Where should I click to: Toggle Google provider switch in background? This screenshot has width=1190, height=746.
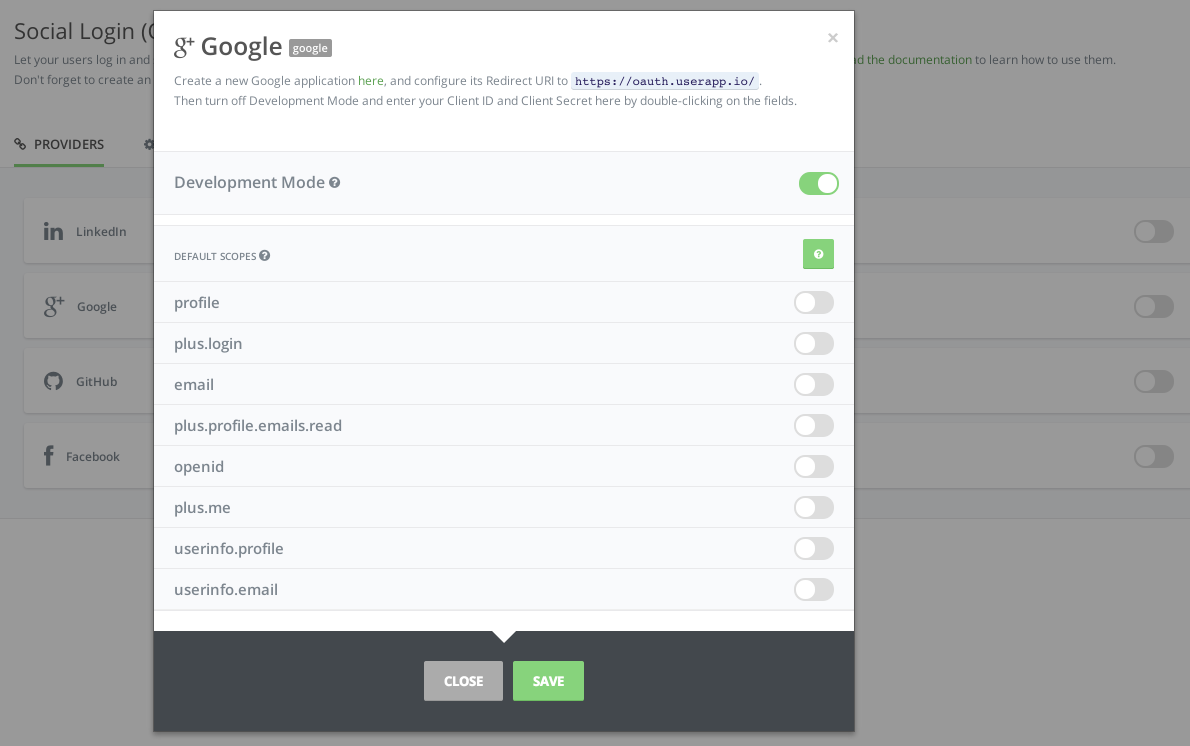click(1154, 307)
